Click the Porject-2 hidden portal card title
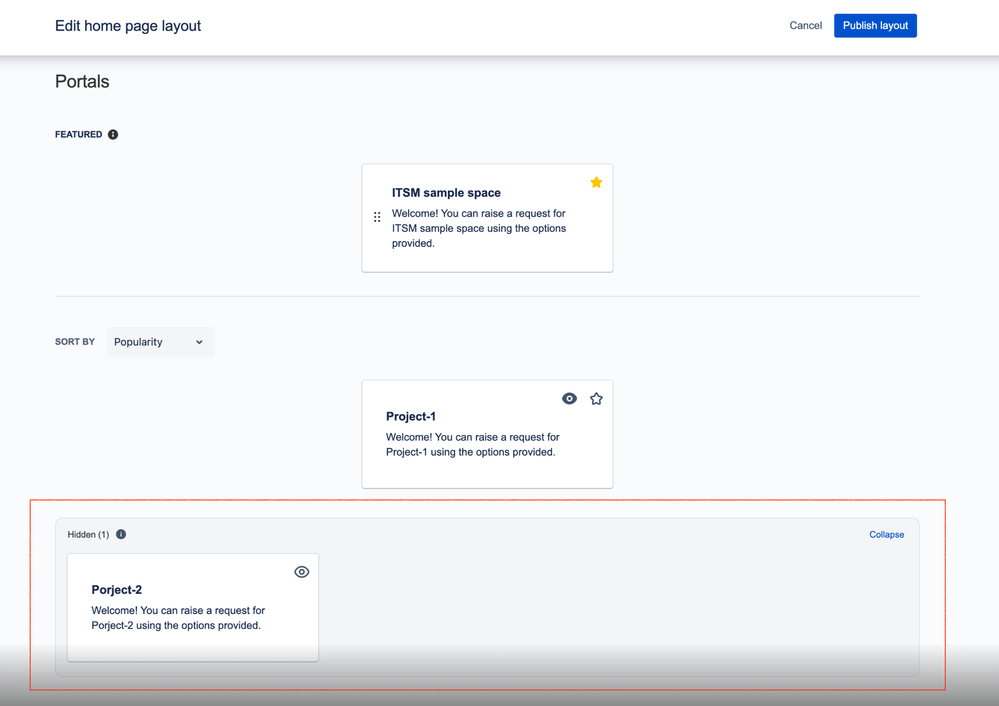Viewport: 999px width, 706px height. tap(117, 590)
